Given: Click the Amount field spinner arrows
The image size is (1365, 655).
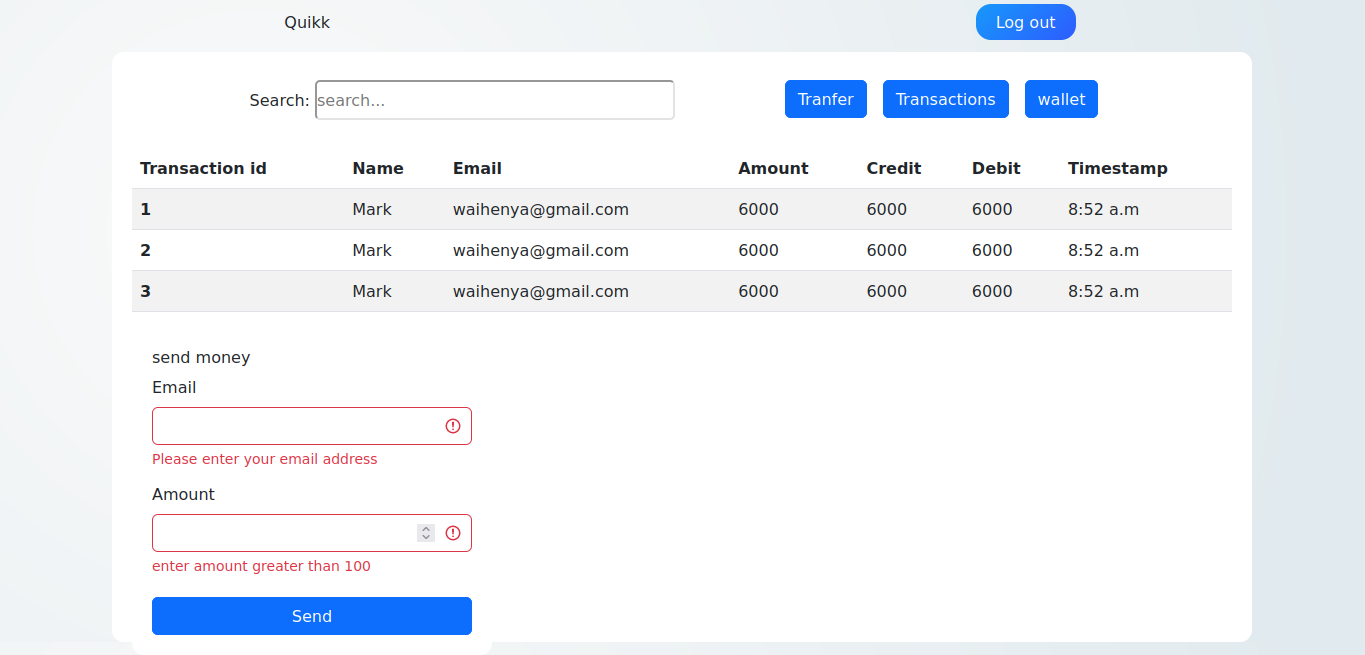Looking at the screenshot, I should [426, 533].
